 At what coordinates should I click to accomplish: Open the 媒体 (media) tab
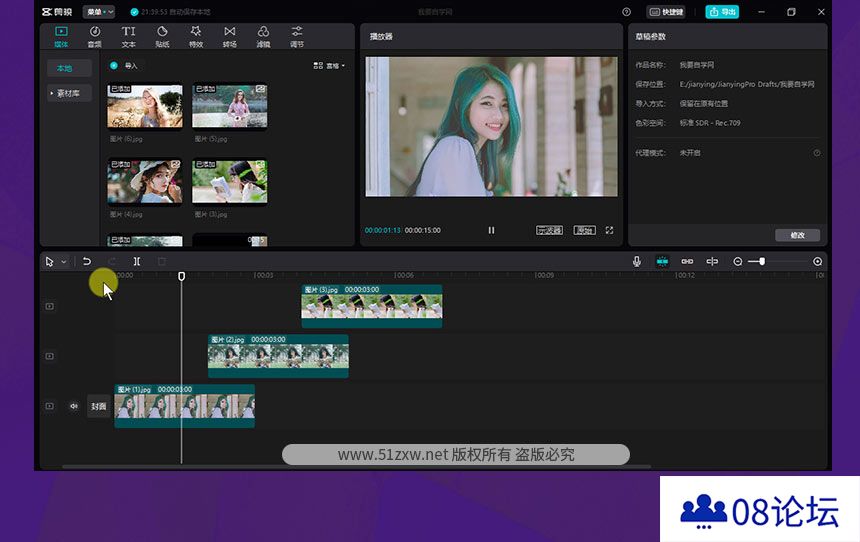tap(61, 36)
